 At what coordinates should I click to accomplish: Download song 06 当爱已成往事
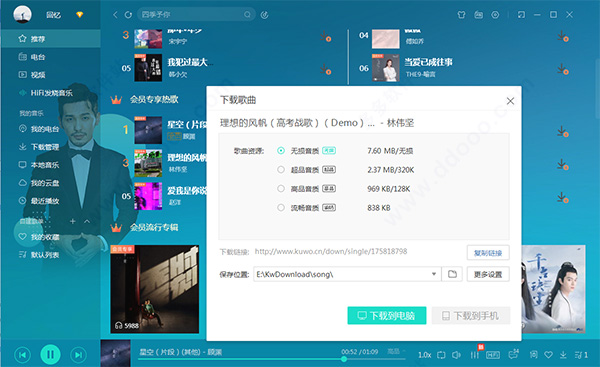tap(563, 69)
